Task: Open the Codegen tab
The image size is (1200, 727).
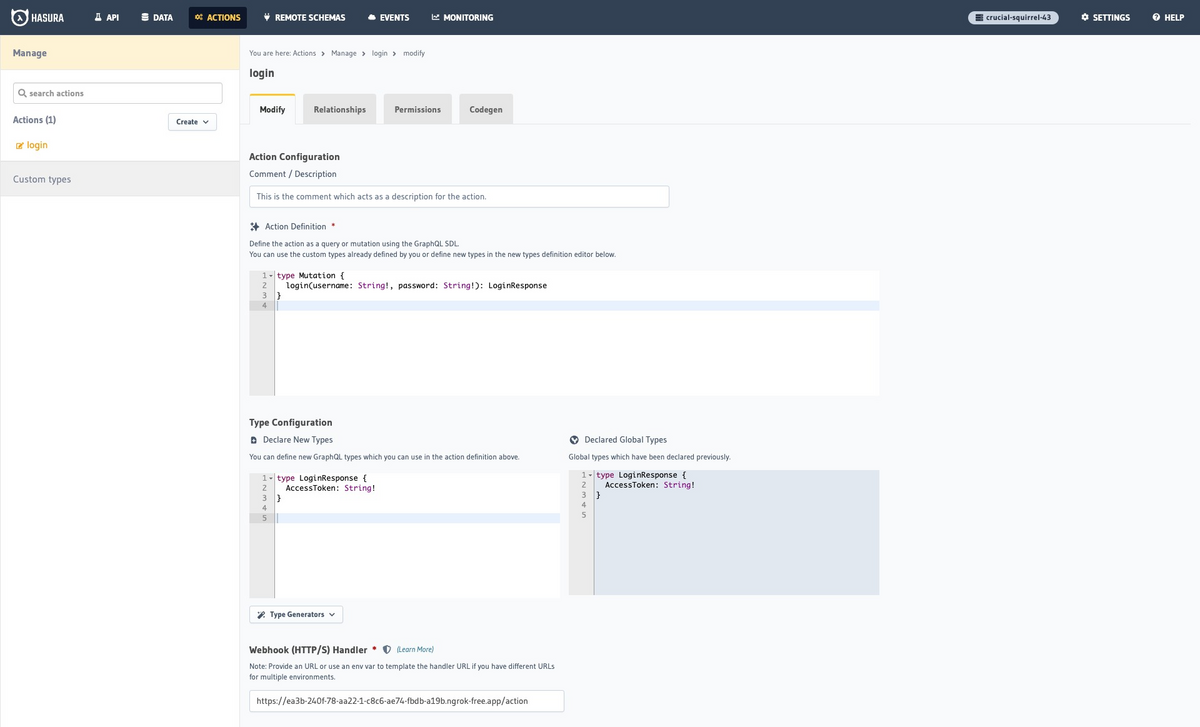Action: point(485,109)
